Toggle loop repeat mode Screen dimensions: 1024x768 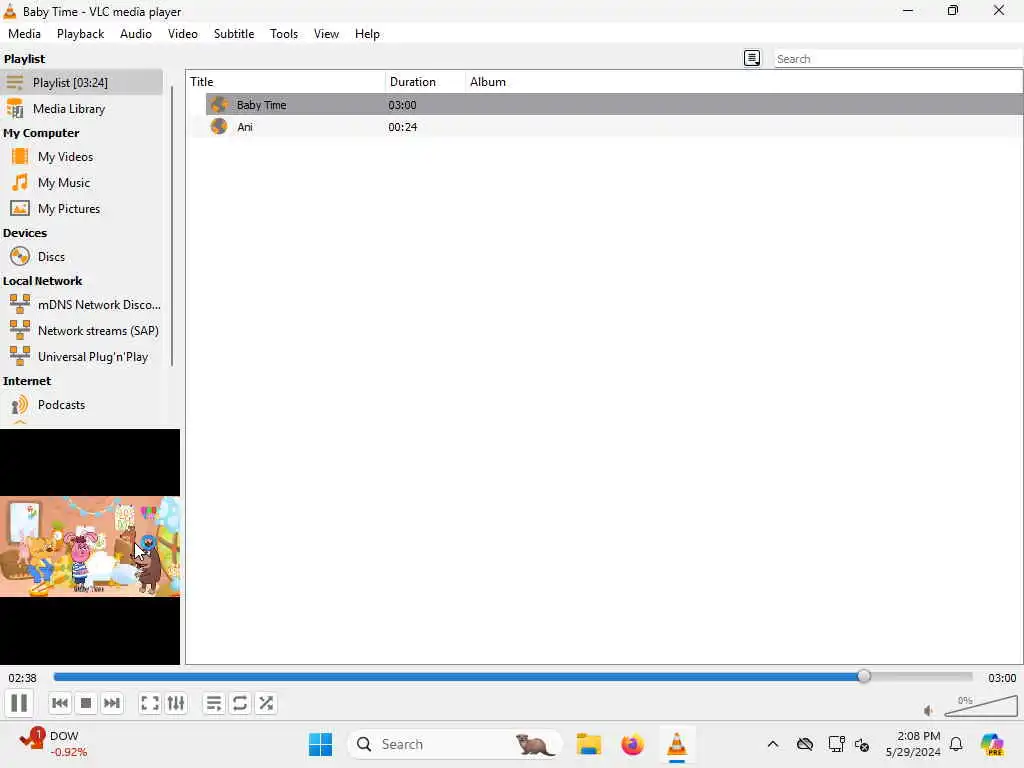pos(240,703)
